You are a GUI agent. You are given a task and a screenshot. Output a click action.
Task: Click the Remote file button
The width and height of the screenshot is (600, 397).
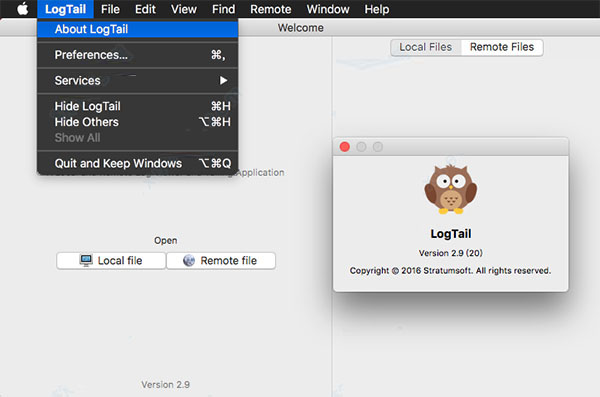point(221,261)
